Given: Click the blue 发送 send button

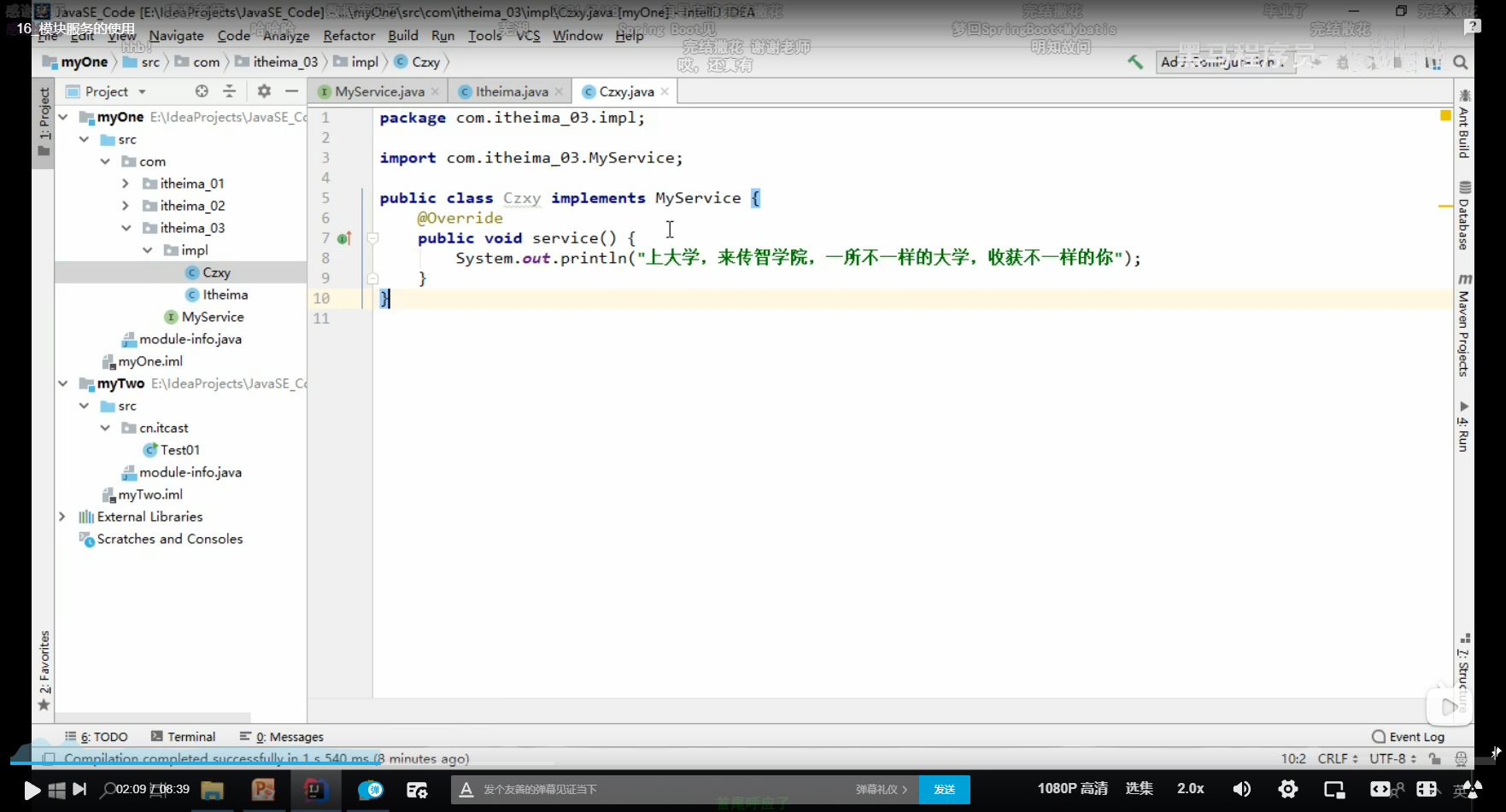Looking at the screenshot, I should tap(944, 790).
